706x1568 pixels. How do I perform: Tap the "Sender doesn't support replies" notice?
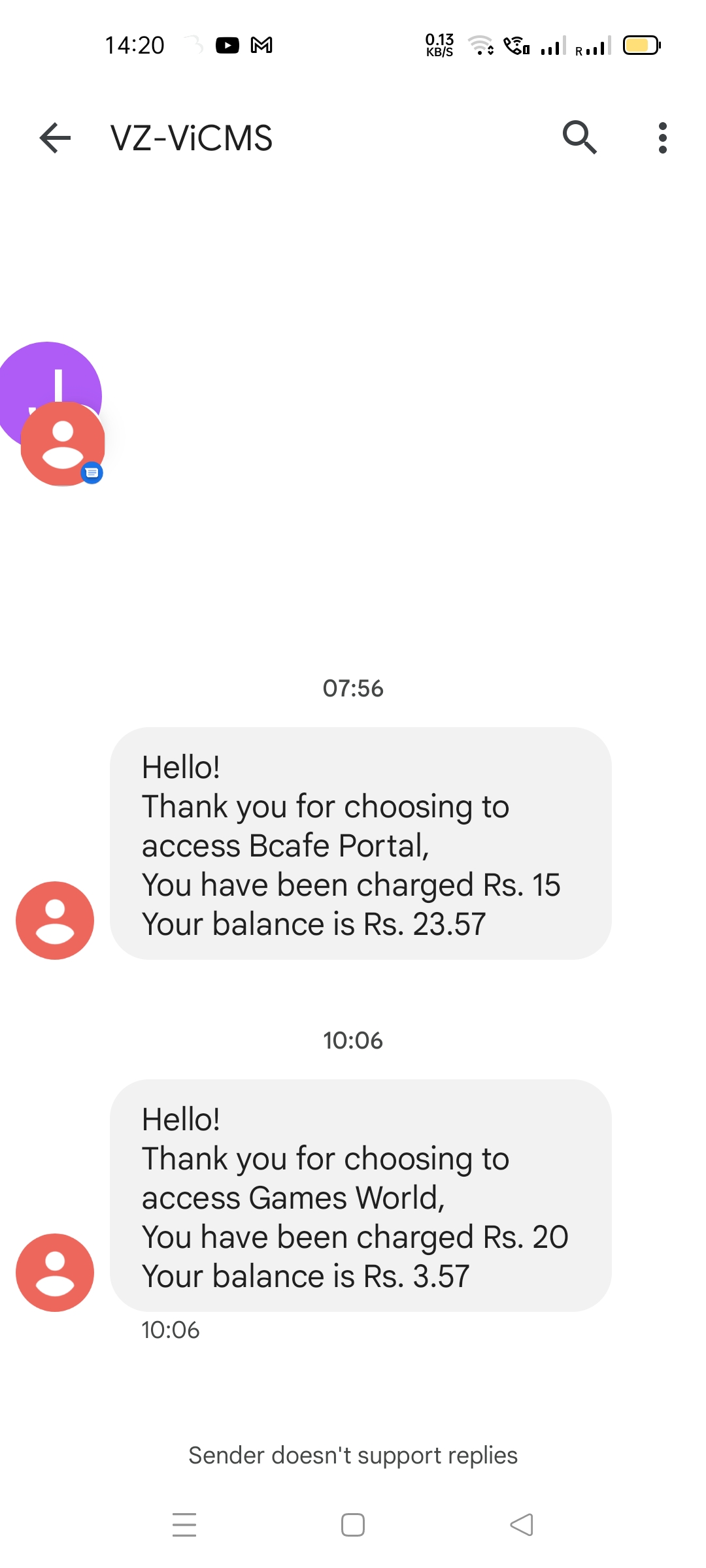353,1456
